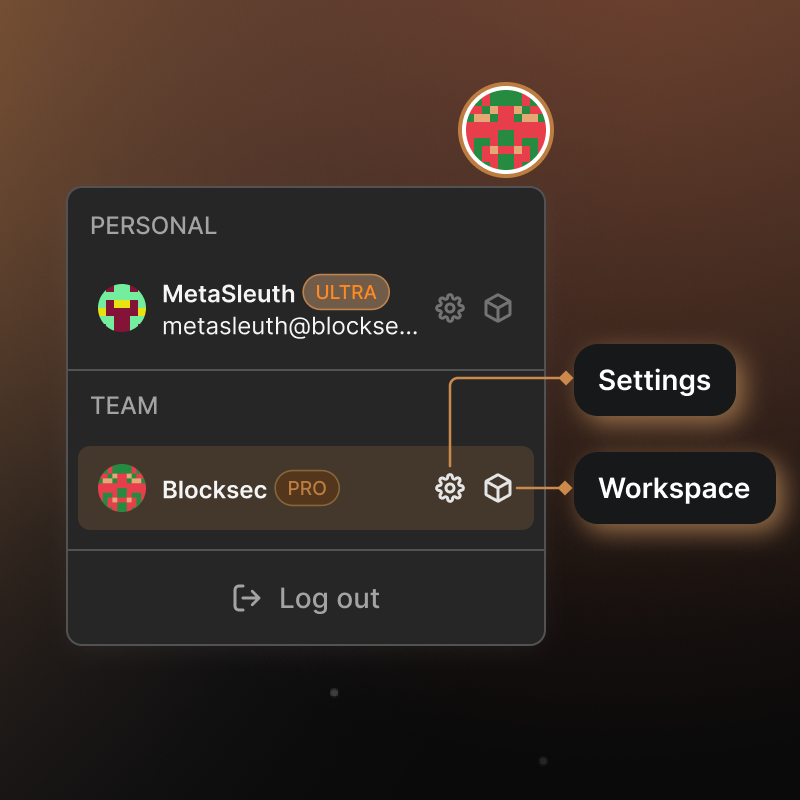Image resolution: width=800 pixels, height=800 pixels.
Task: Click the log out arrow icon
Action: tap(246, 598)
